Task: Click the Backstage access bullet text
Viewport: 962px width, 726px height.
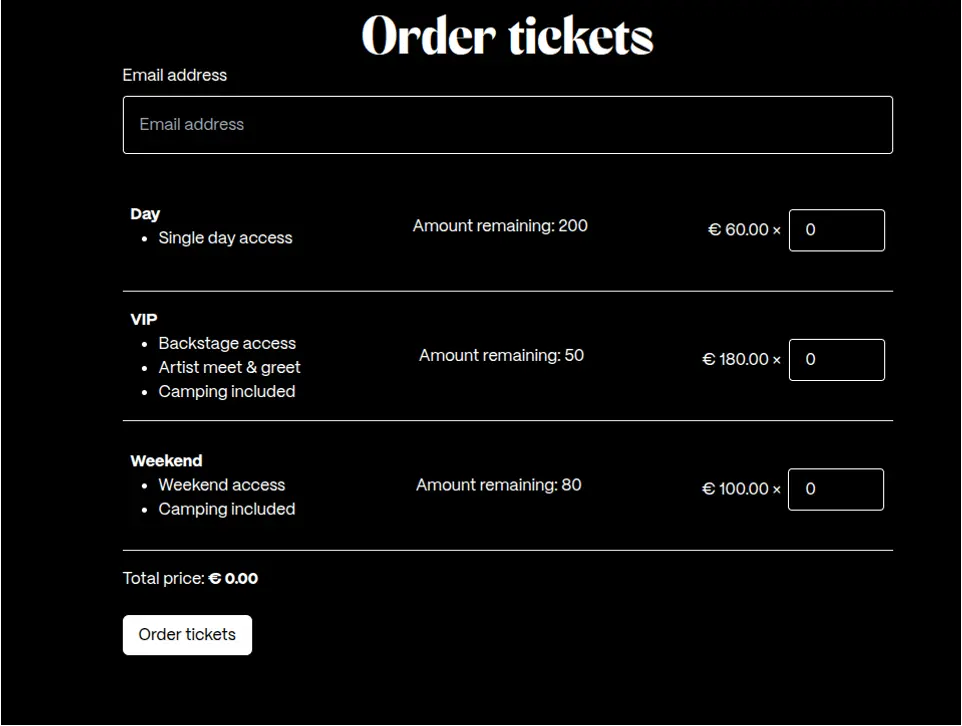Action: coord(227,343)
